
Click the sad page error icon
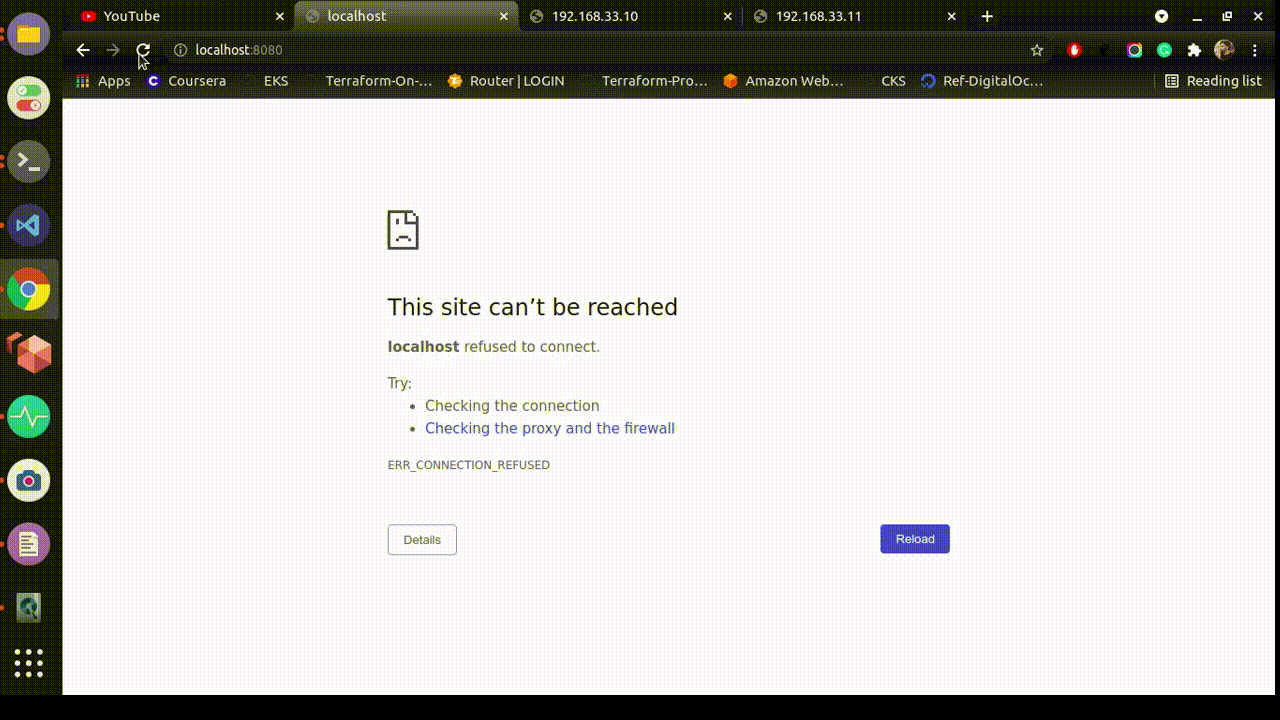[403, 230]
